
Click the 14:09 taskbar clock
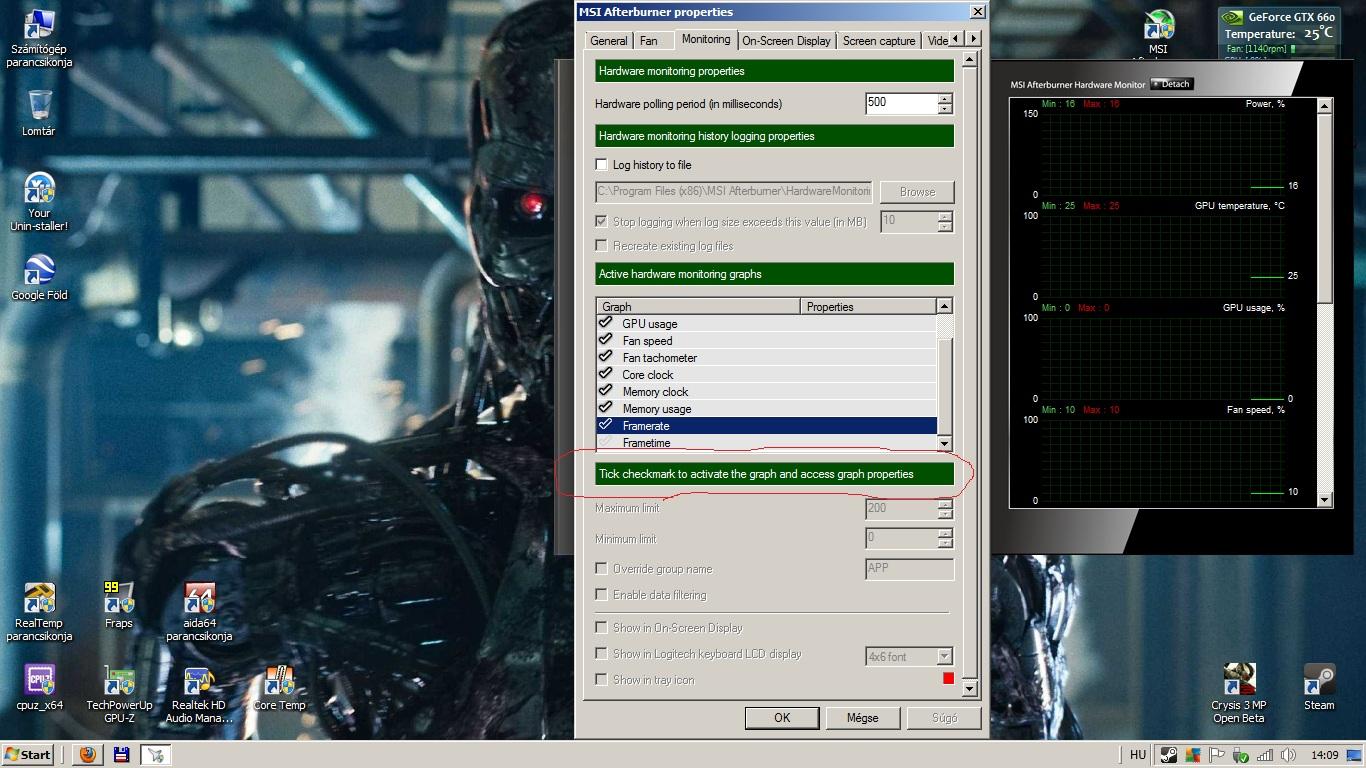pyautogui.click(x=1324, y=755)
